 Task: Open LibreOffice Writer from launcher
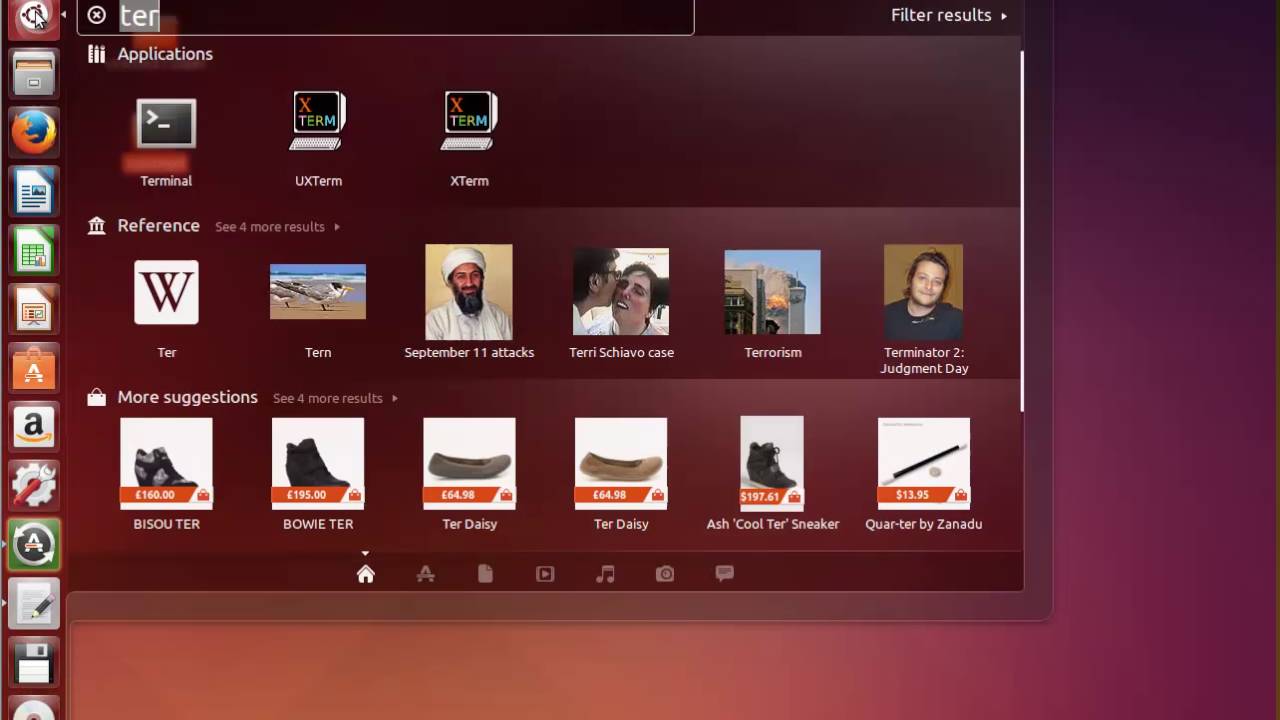click(34, 192)
